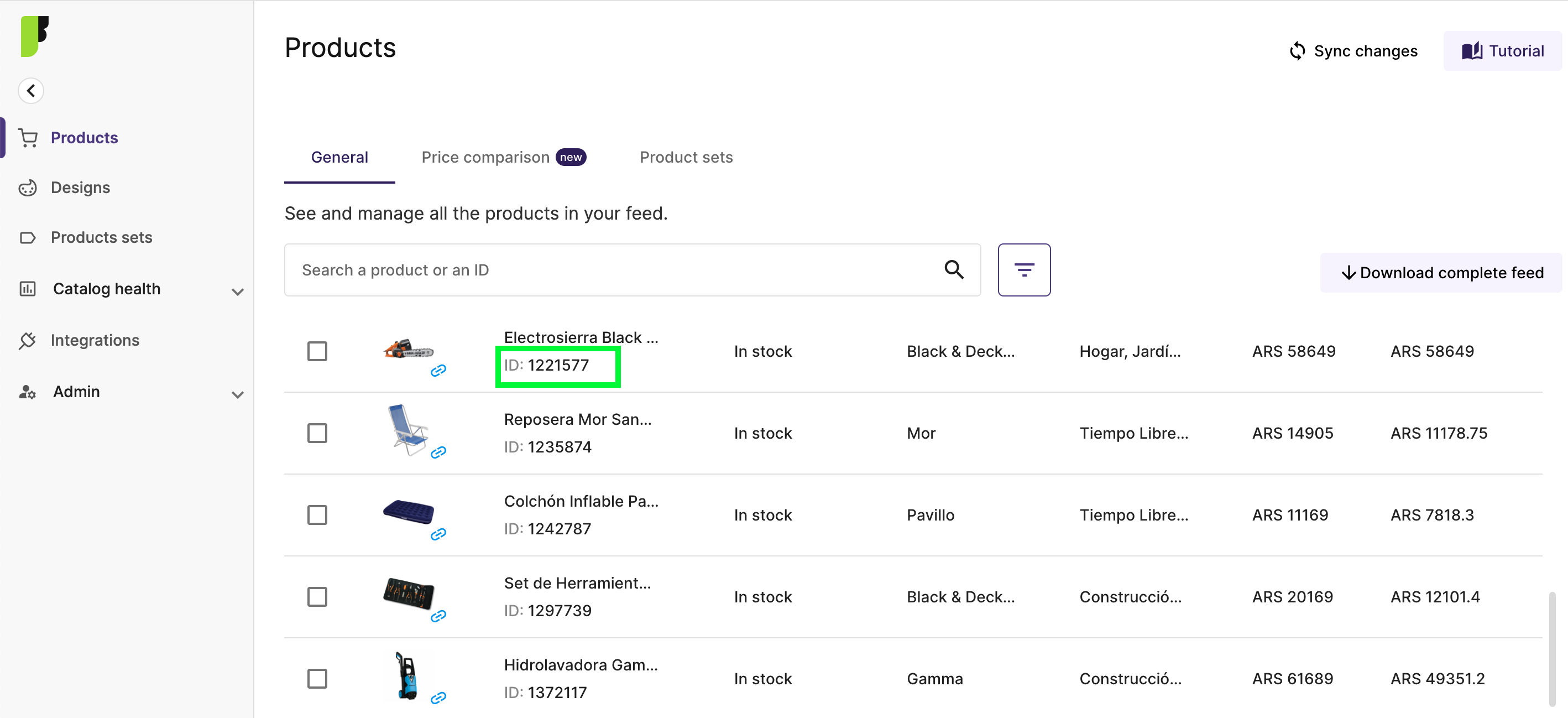Select the Hidrolavadora Gamma checkbox
The image size is (1568, 718).
(x=317, y=678)
